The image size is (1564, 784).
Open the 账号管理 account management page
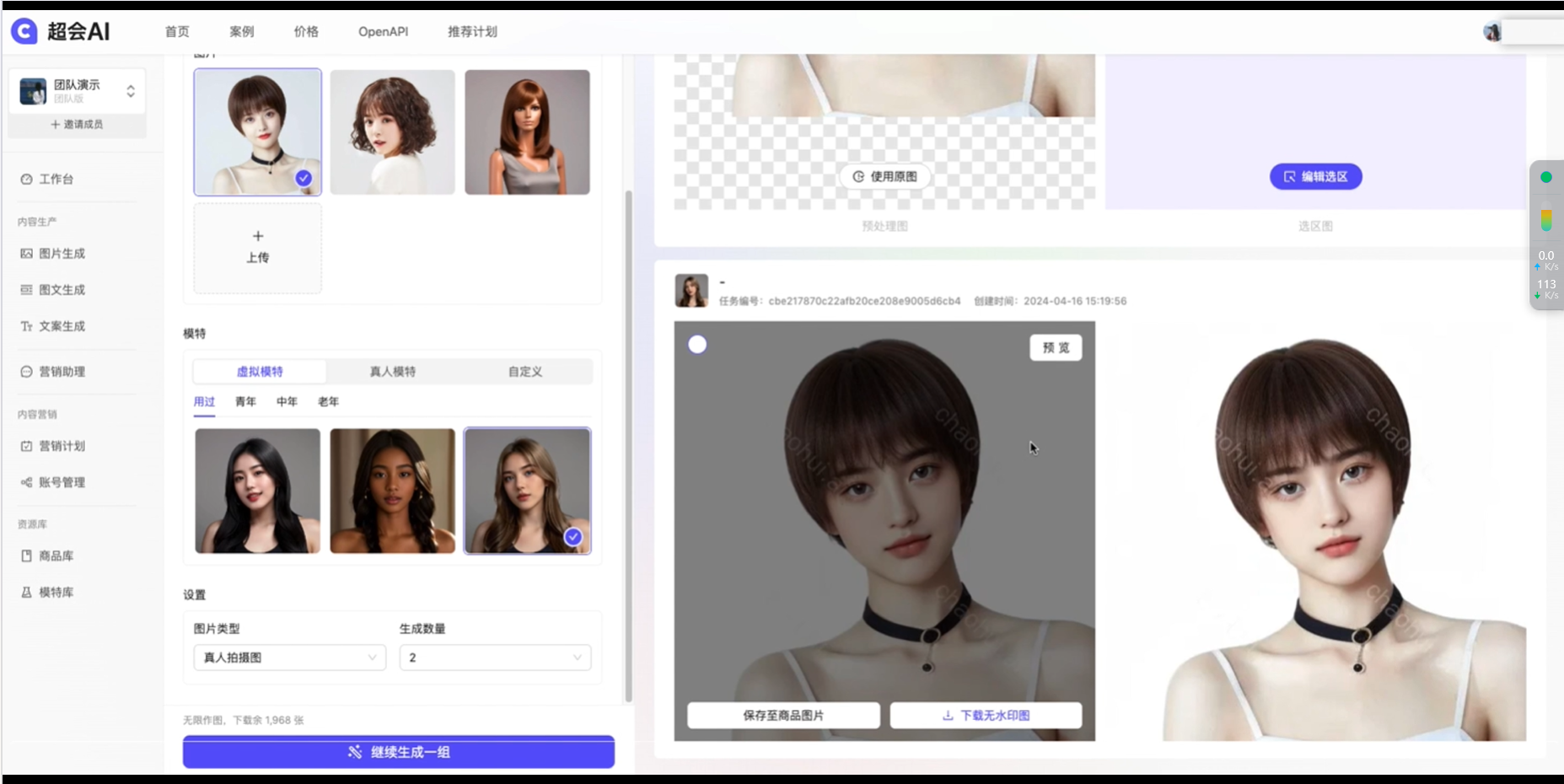pyautogui.click(x=61, y=482)
